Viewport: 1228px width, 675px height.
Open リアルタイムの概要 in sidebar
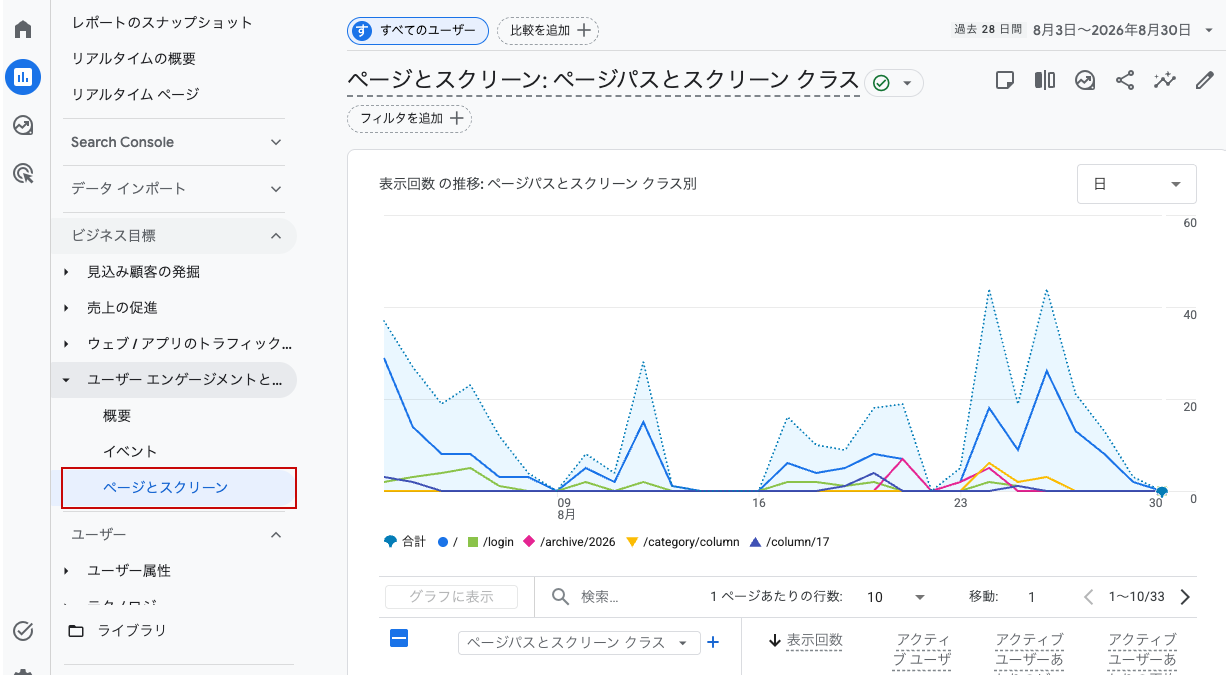[x=134, y=58]
